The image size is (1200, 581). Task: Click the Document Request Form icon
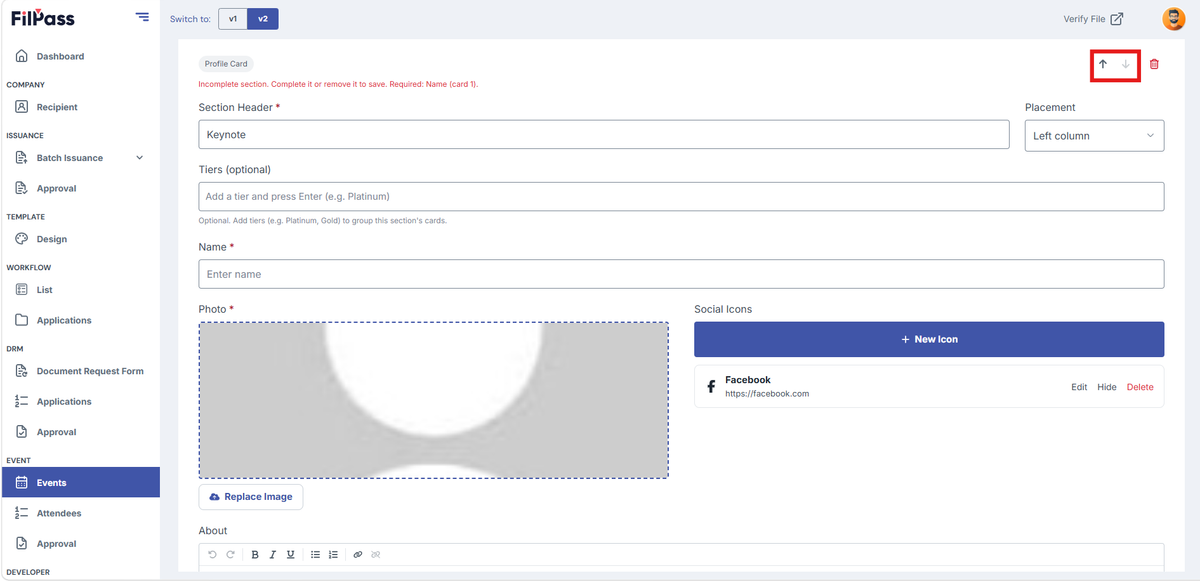pos(21,371)
